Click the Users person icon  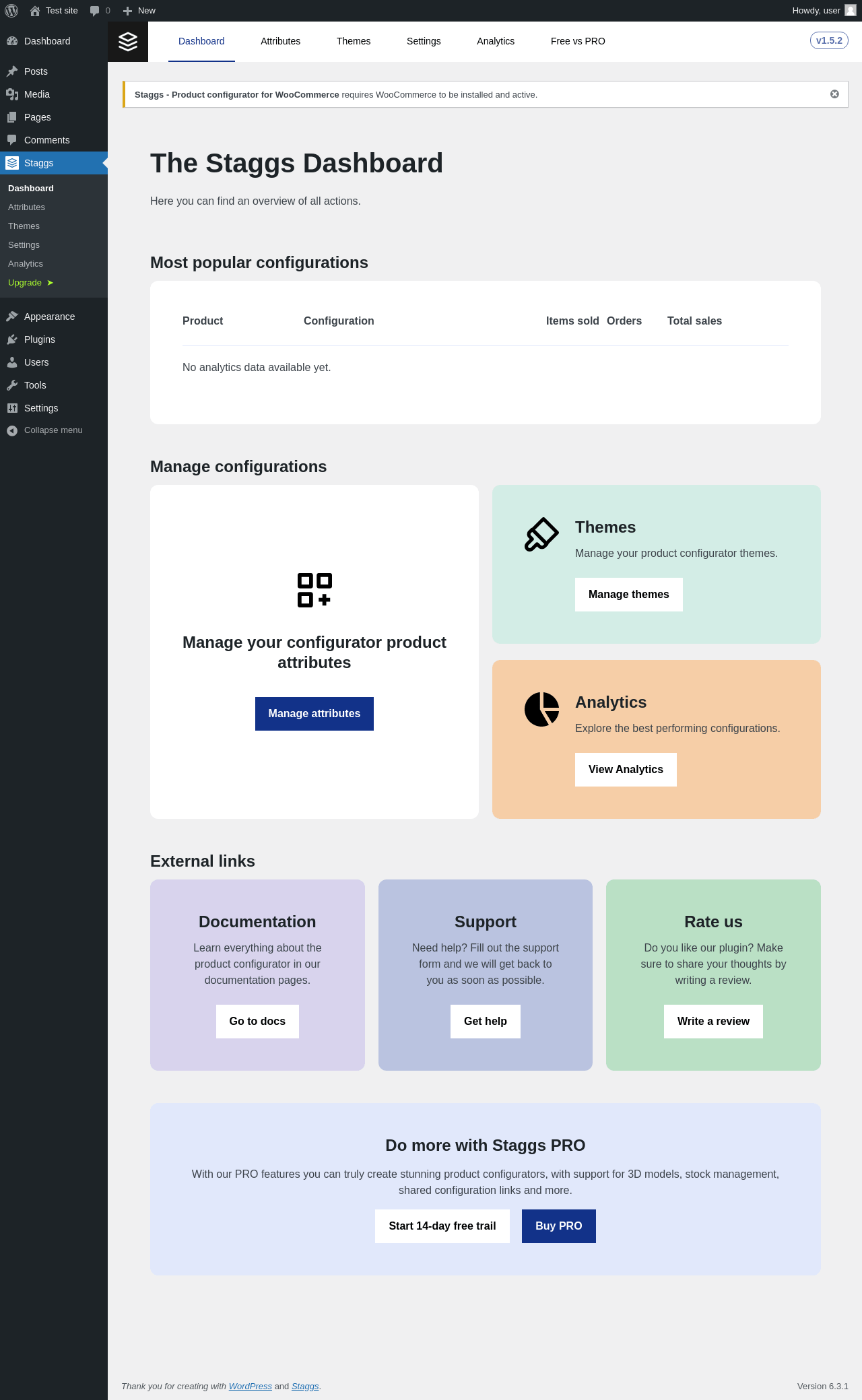[12, 362]
